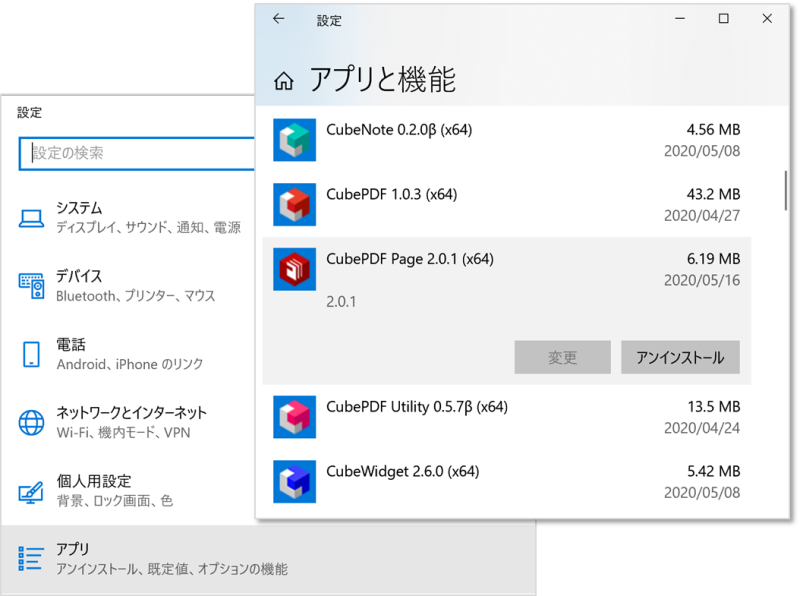Open the 電話 settings category
Image resolution: width=800 pixels, height=596 pixels.
[x=129, y=354]
